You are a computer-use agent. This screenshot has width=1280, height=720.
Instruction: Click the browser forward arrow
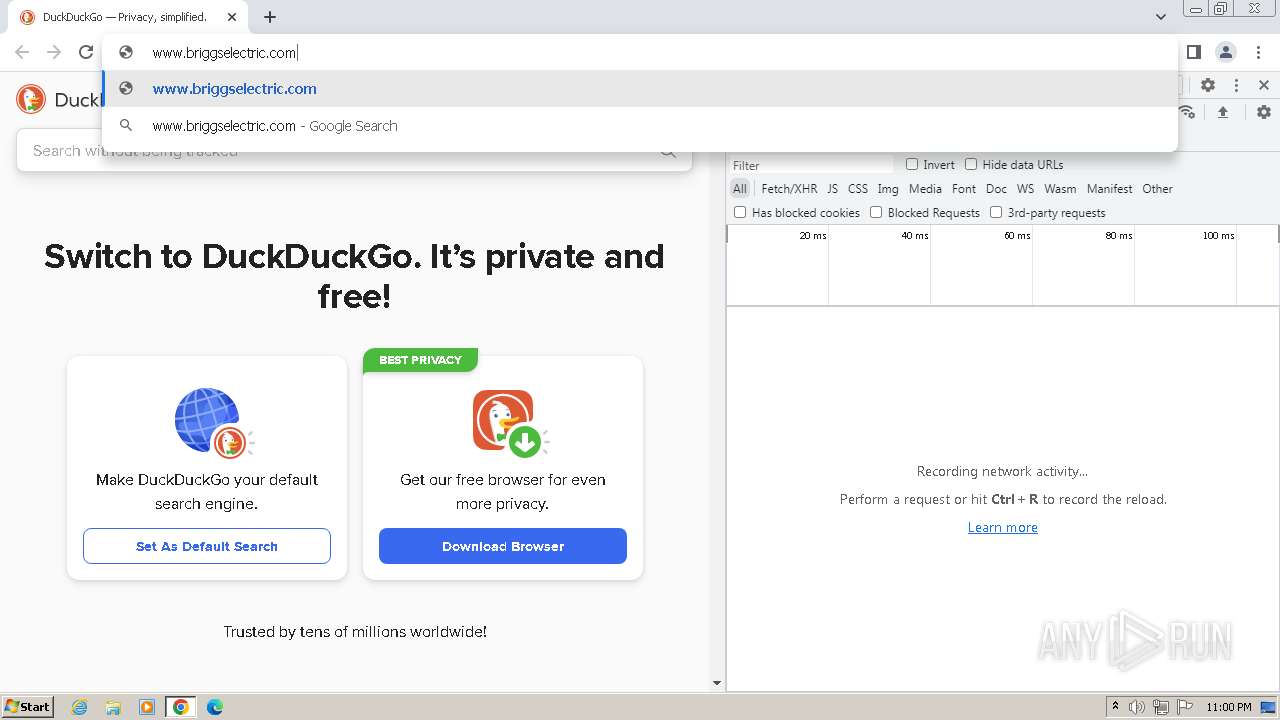(54, 52)
